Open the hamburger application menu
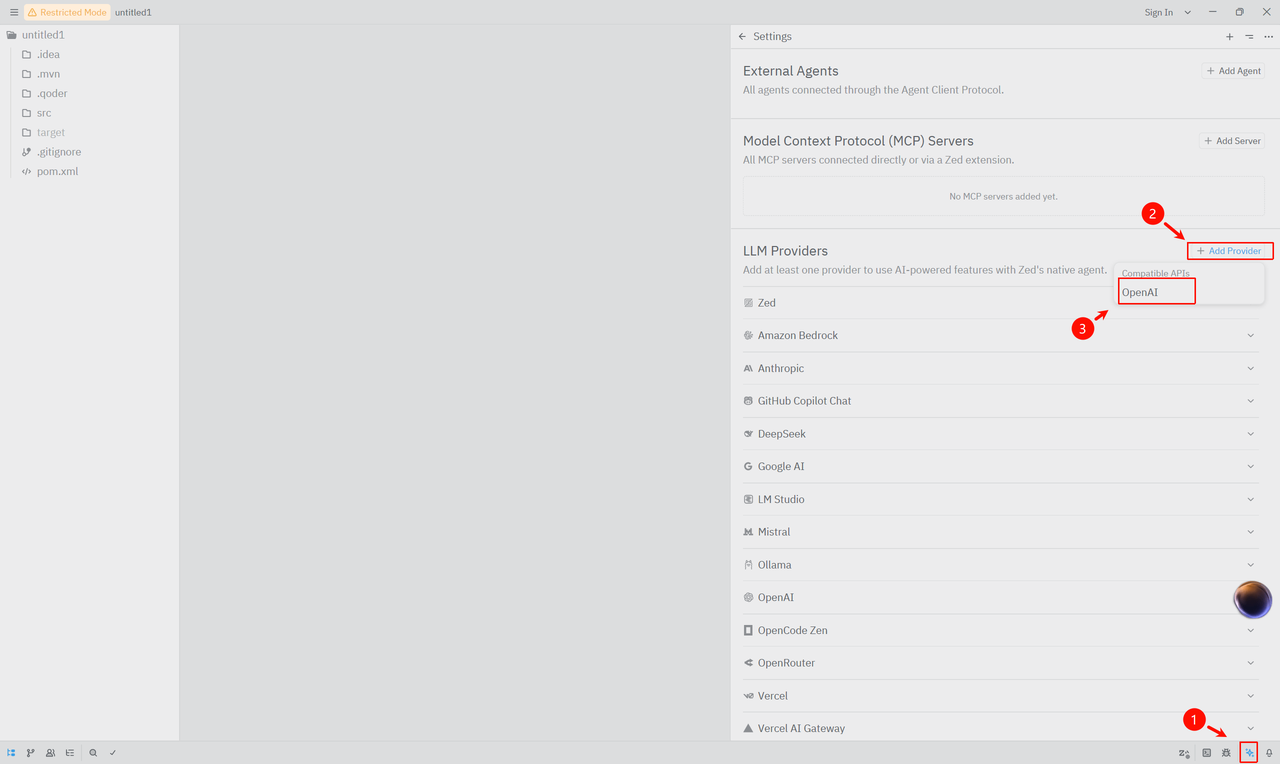The image size is (1280, 764). pos(14,12)
